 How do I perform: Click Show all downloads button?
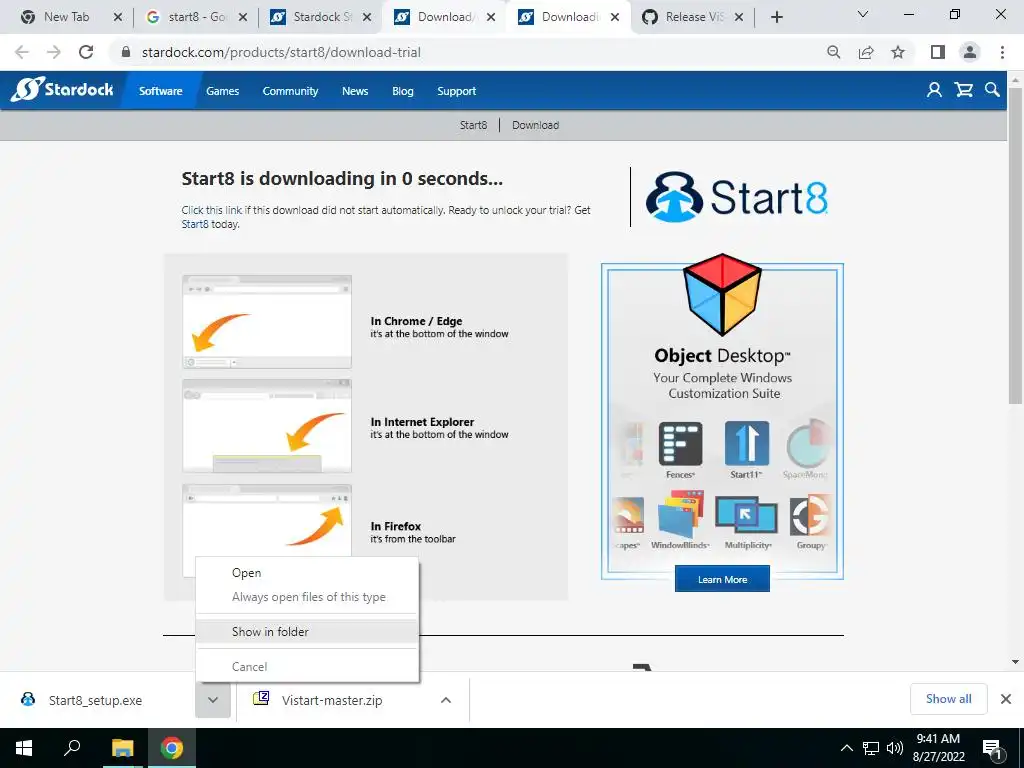tap(948, 699)
